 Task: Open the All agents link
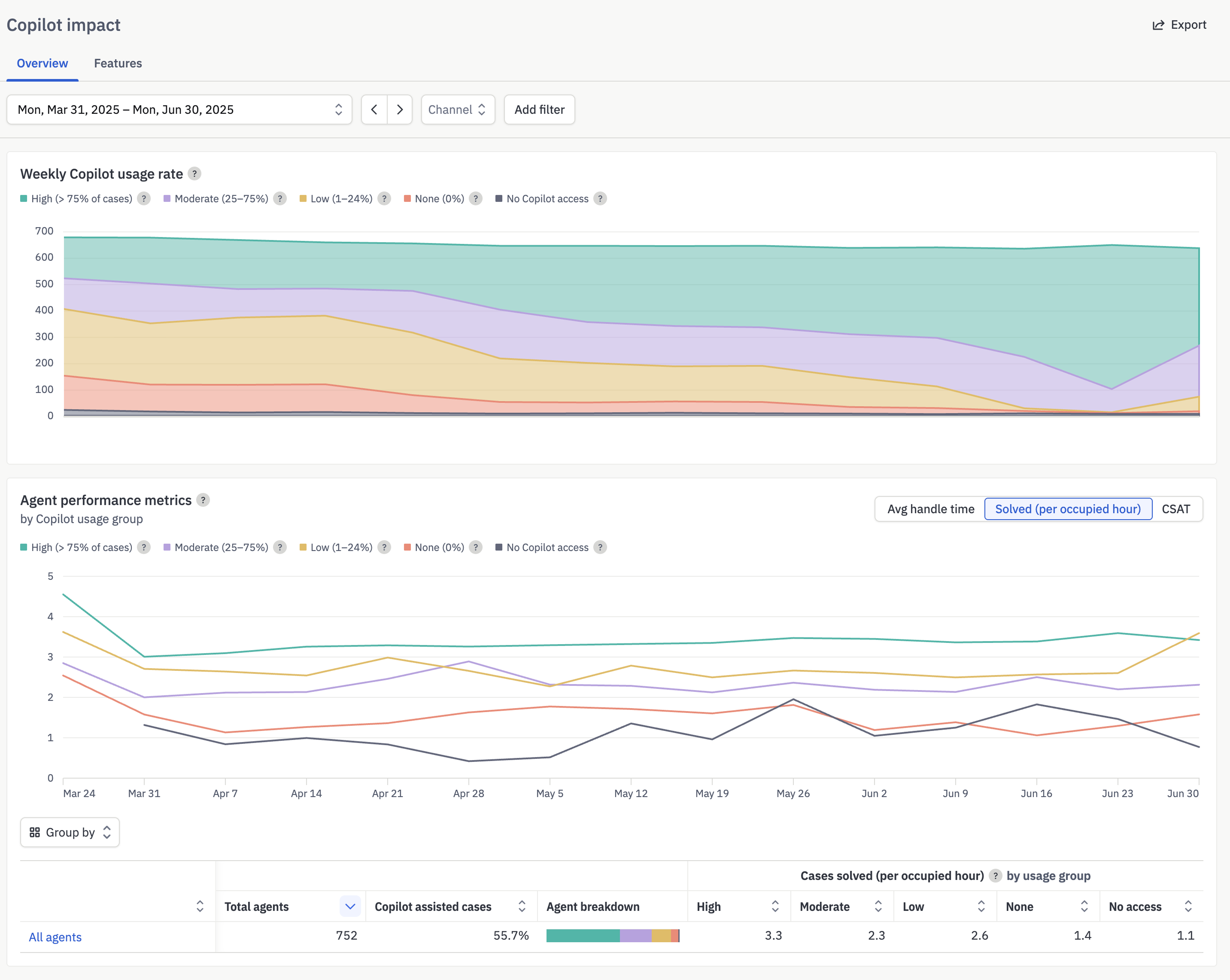pyautogui.click(x=55, y=937)
